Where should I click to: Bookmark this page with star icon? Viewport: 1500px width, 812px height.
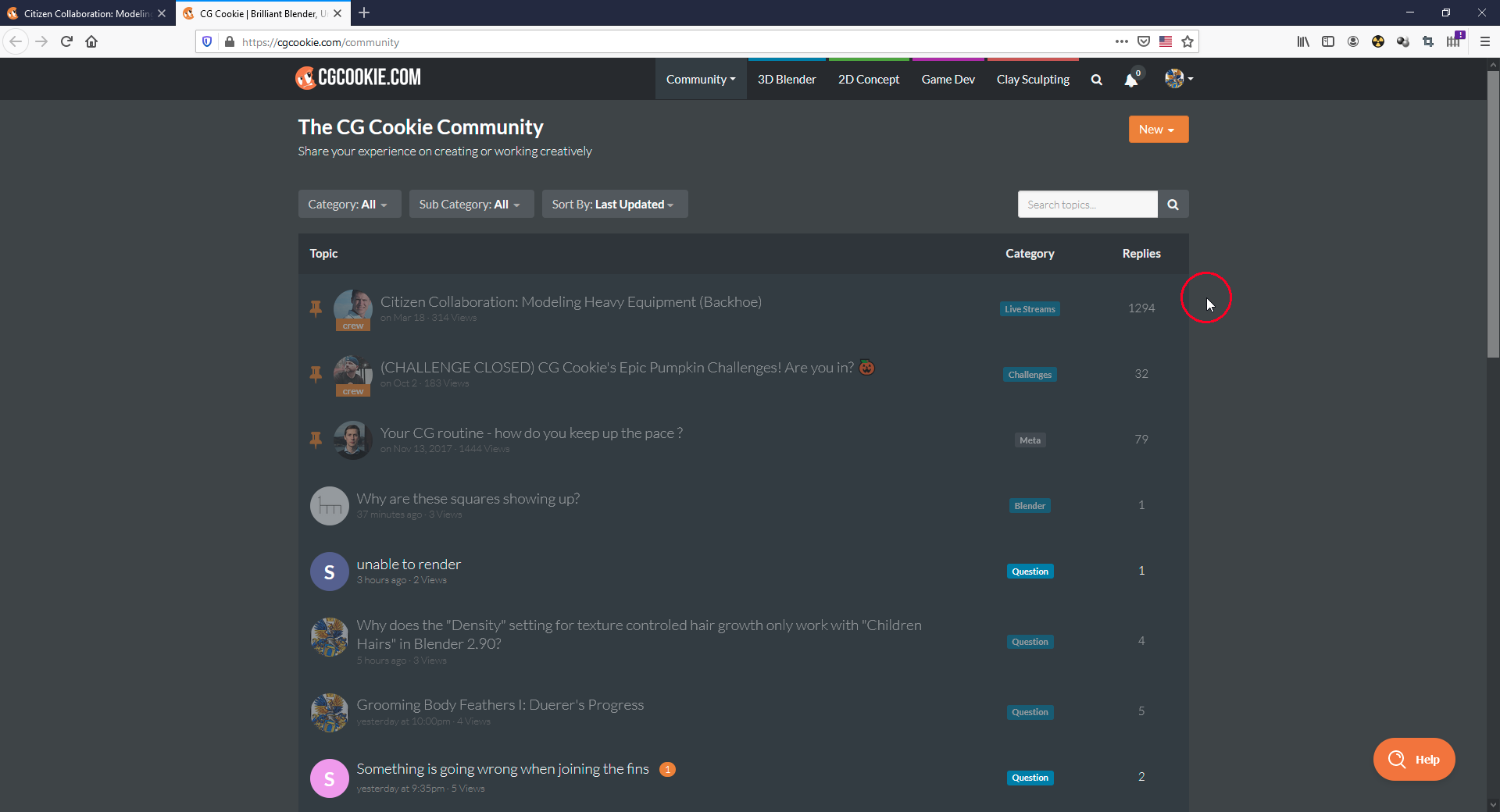pyautogui.click(x=1187, y=41)
